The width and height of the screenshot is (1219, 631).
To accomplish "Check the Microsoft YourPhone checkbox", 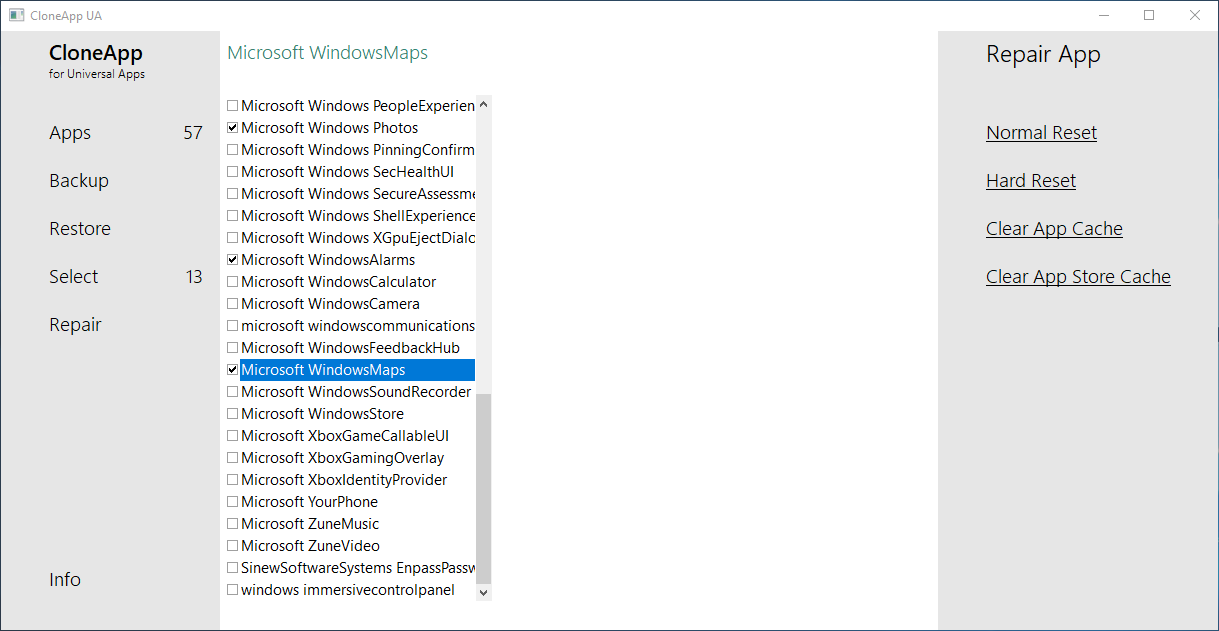I will point(233,502).
